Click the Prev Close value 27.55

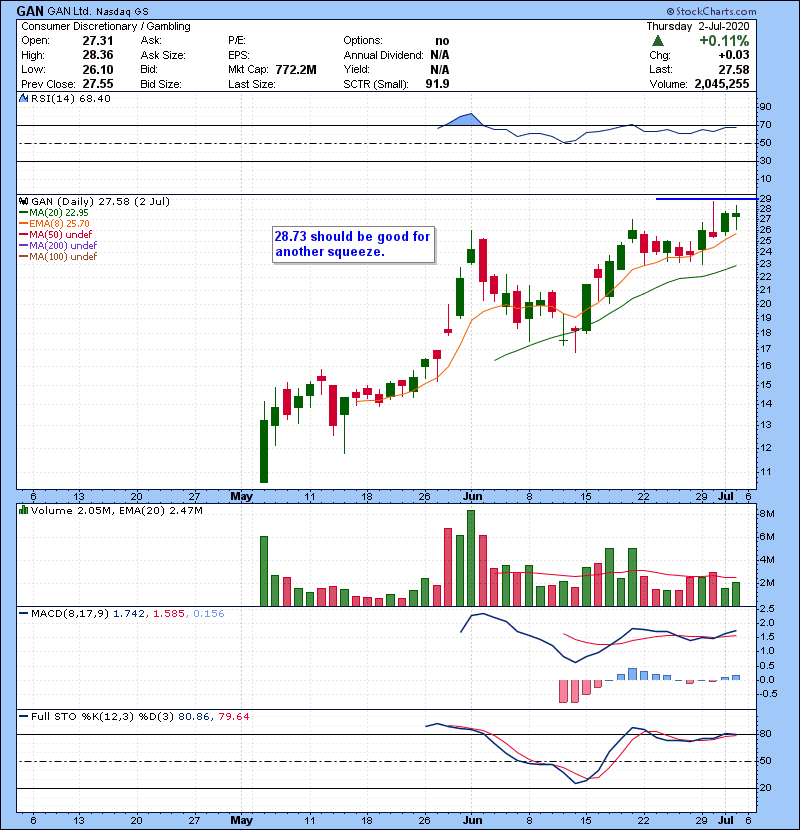(x=98, y=84)
